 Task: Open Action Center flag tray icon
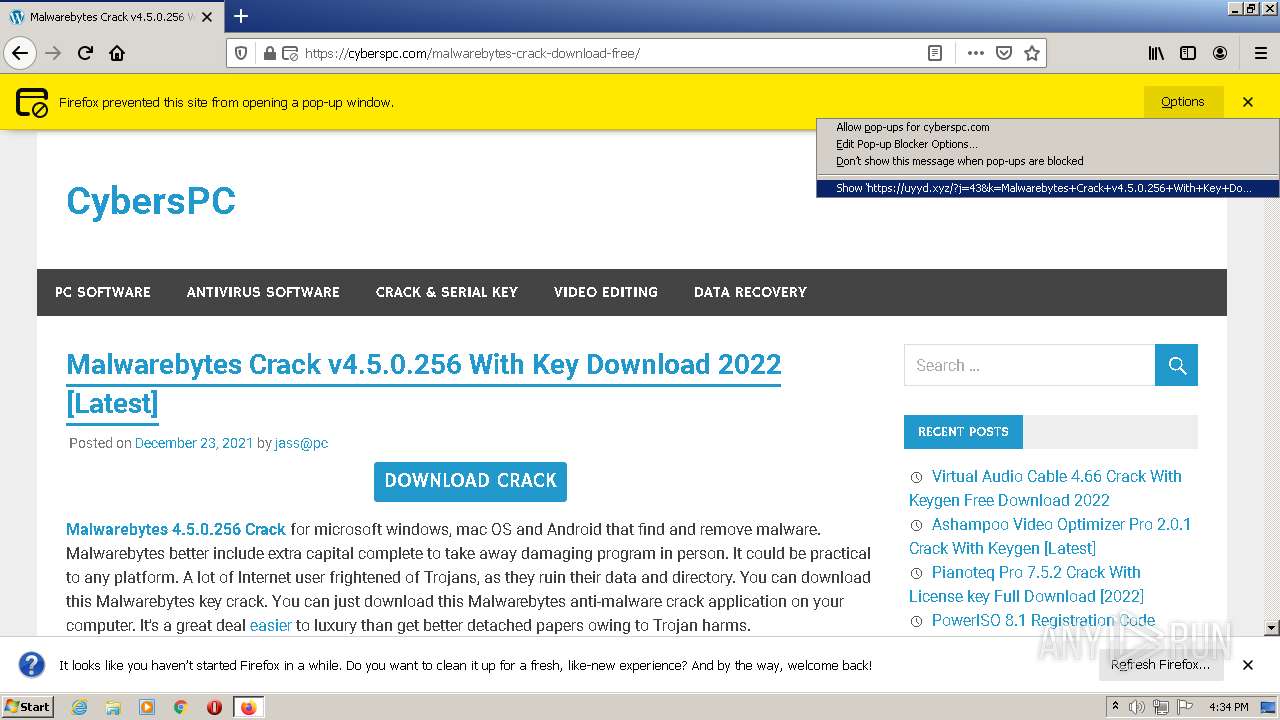[x=1185, y=707]
